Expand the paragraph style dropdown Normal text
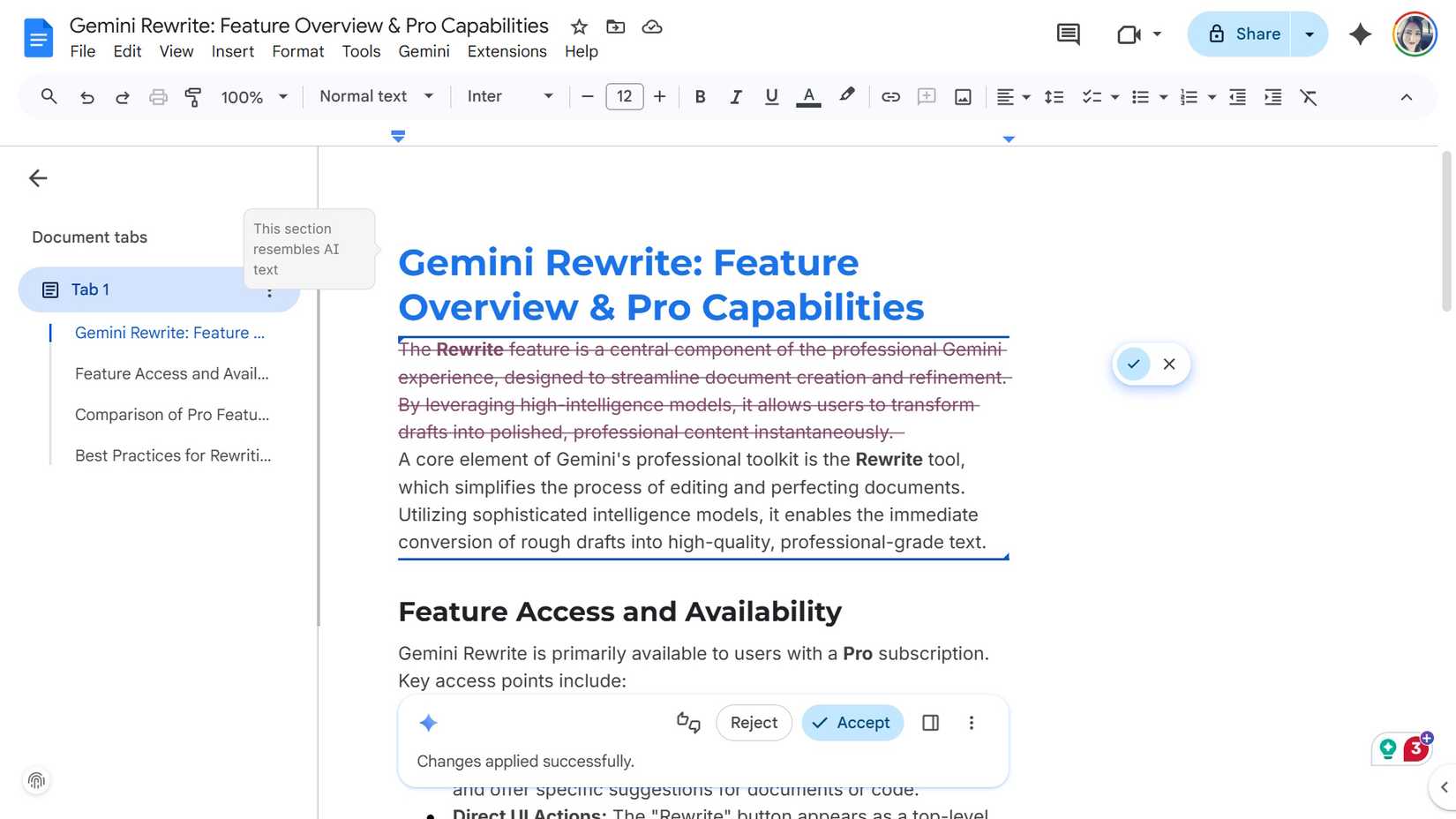This screenshot has height=819, width=1456. 375,97
